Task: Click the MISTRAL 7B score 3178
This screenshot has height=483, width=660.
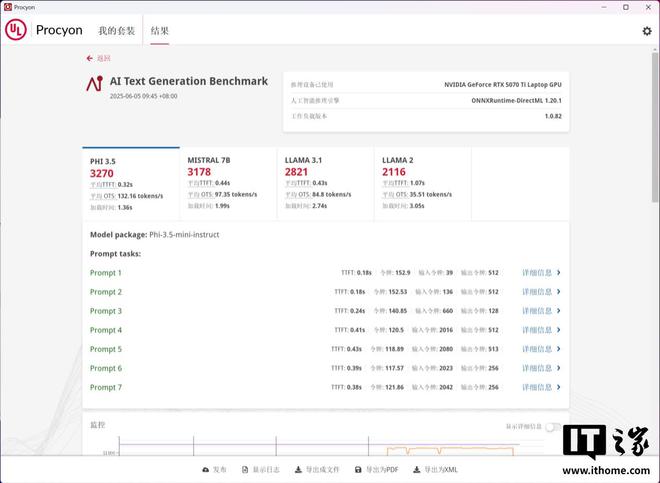Action: pos(199,172)
